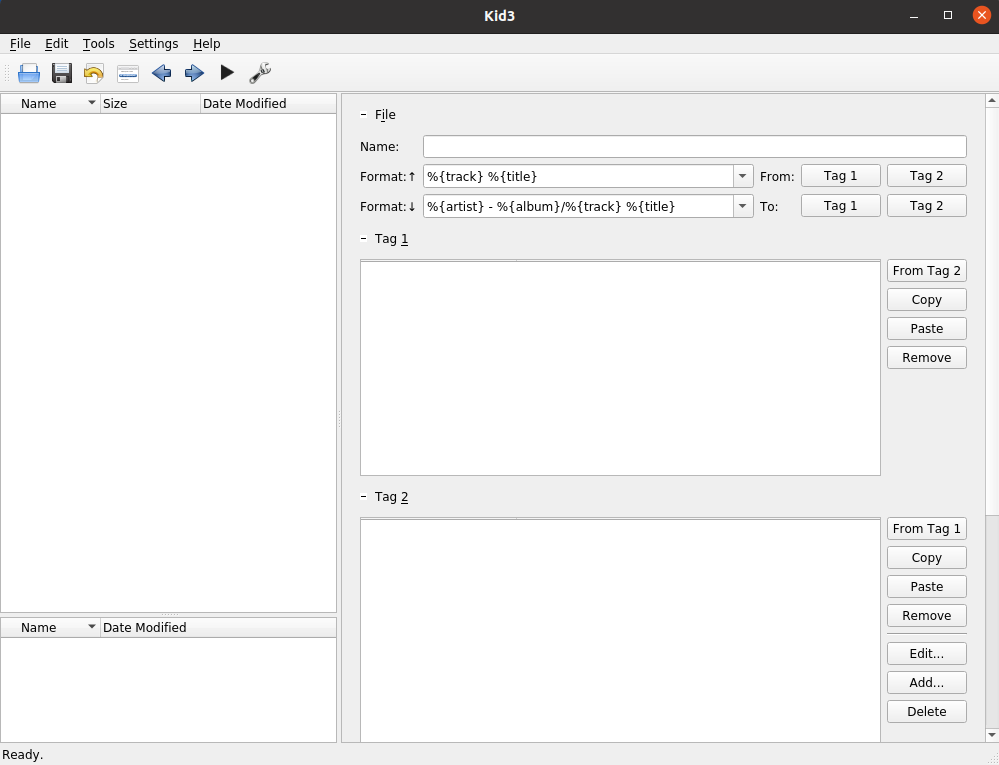This screenshot has width=999, height=765.
Task: Create a playlist with the playlist toolbar icon
Action: 127,72
